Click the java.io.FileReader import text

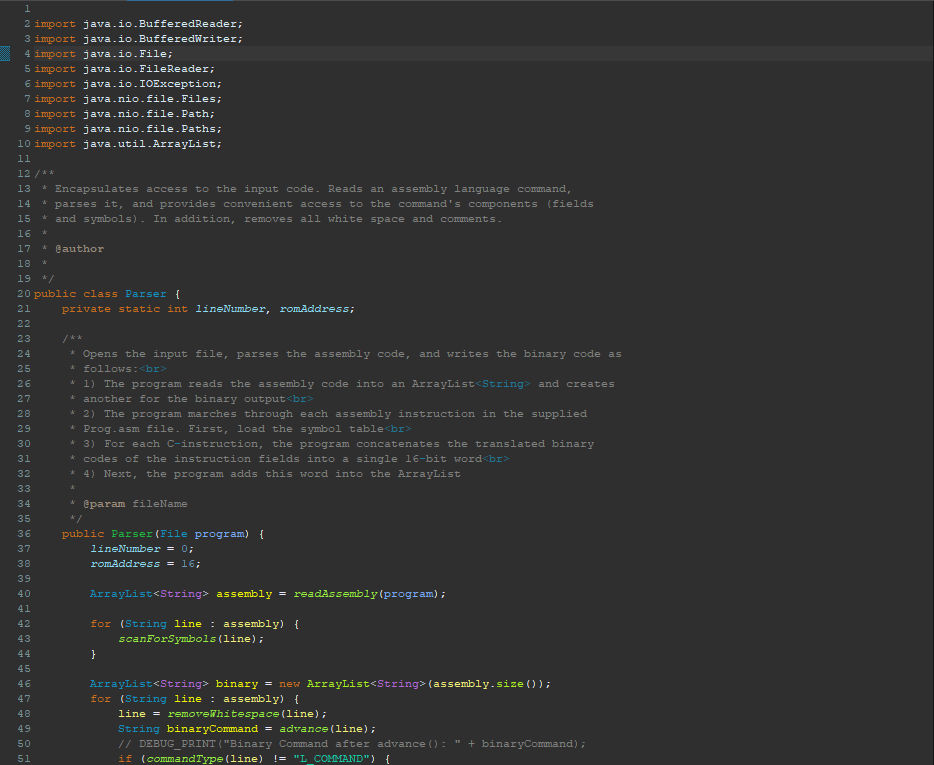[x=124, y=69]
